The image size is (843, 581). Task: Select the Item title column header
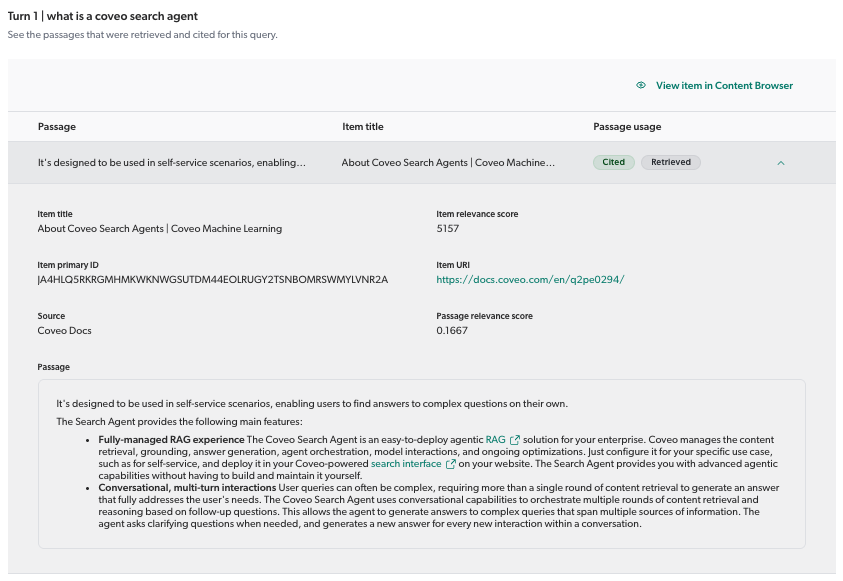click(x=363, y=127)
